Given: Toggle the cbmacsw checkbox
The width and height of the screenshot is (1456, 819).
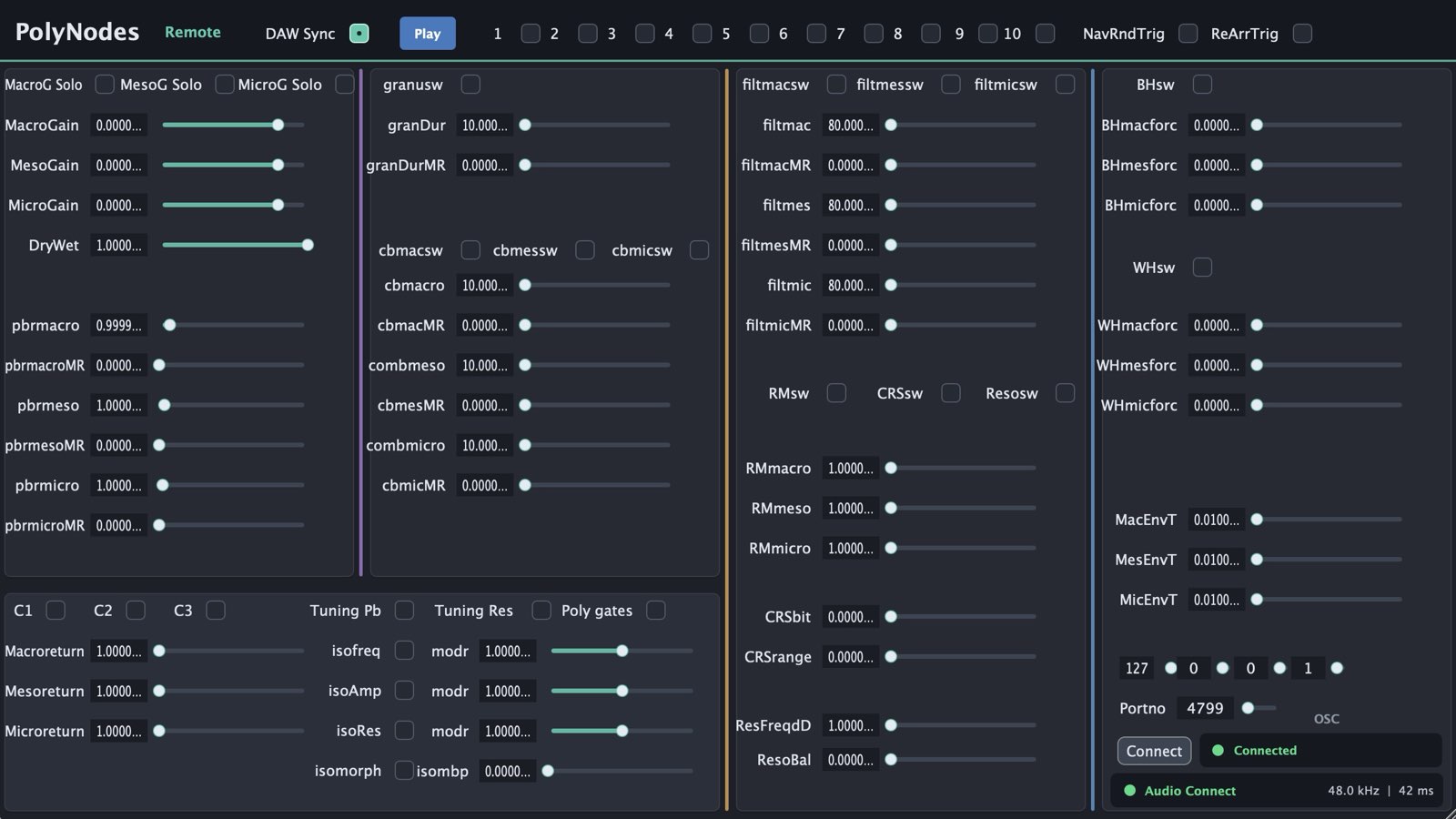Looking at the screenshot, I should (470, 250).
